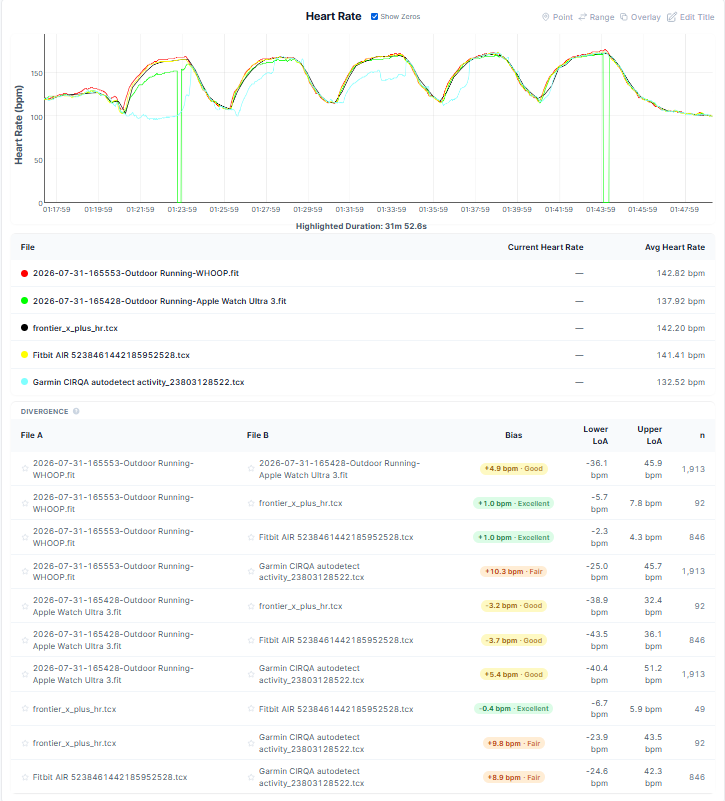Star File B Fitbit AIR in -0.4 bpm row
This screenshot has width=725, height=801.
coord(251,709)
